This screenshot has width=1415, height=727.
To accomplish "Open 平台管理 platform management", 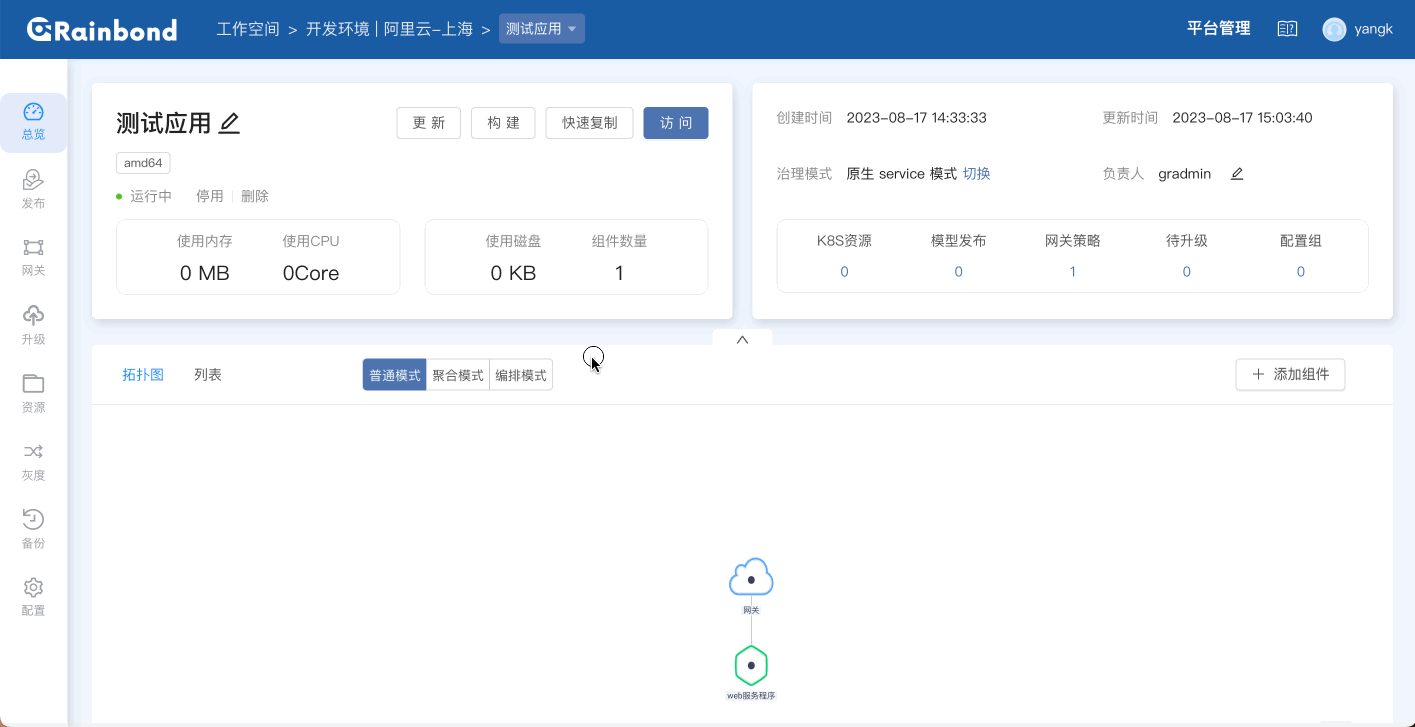I will pos(1217,28).
